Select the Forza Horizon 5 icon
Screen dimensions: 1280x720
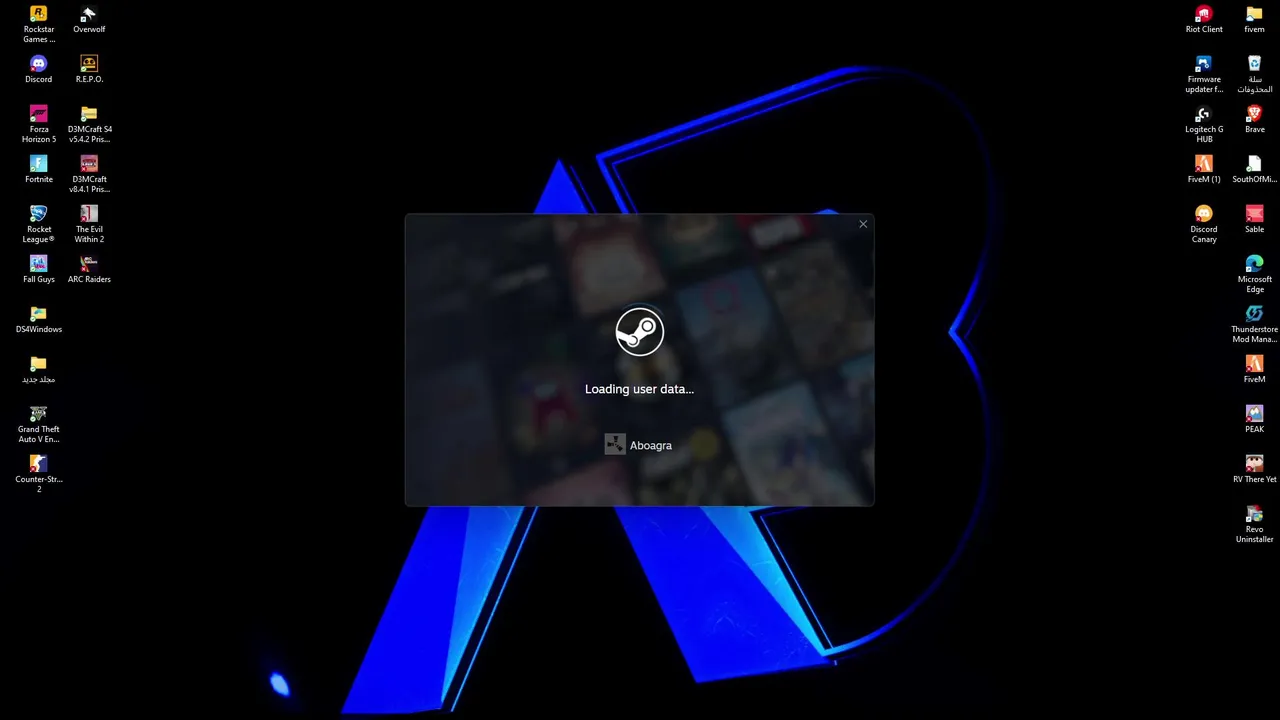38,114
